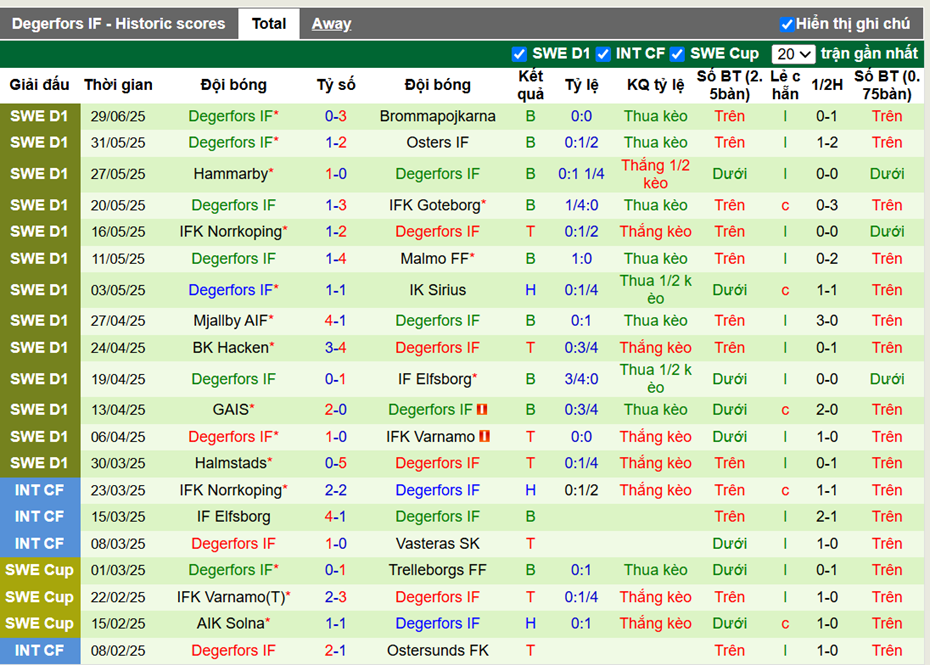Screen dimensions: 930x665
Task: Click half-time score 0-3 in IFK Goteborg row
Action: click(827, 205)
